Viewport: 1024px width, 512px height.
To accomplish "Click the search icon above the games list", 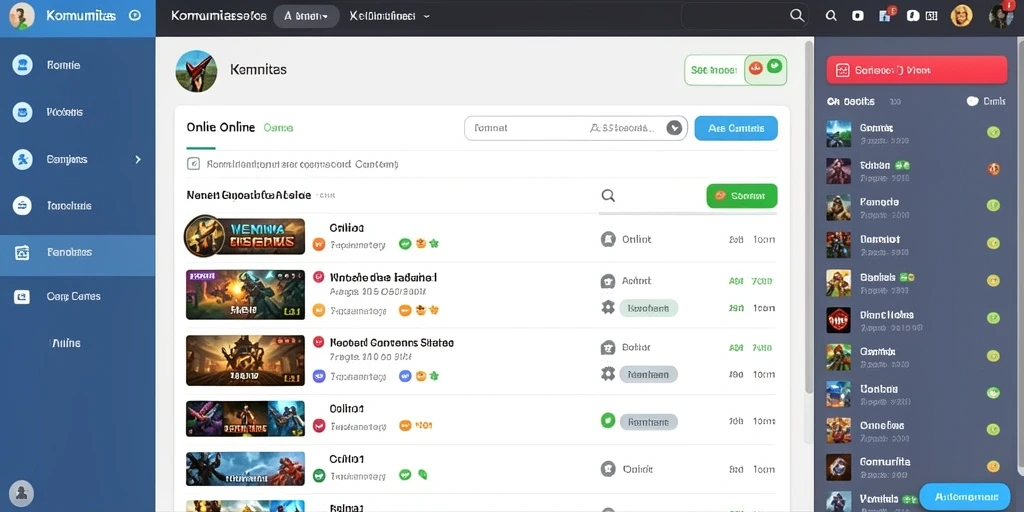I will click(x=608, y=195).
